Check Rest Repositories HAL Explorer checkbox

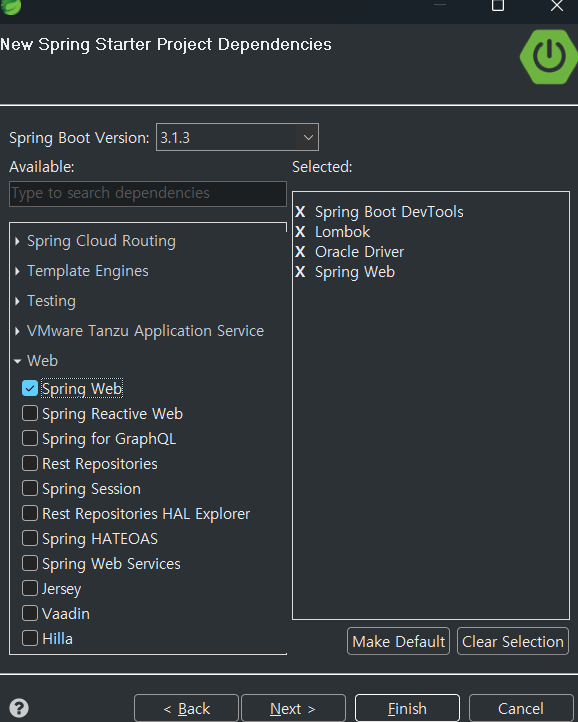[x=30, y=513]
